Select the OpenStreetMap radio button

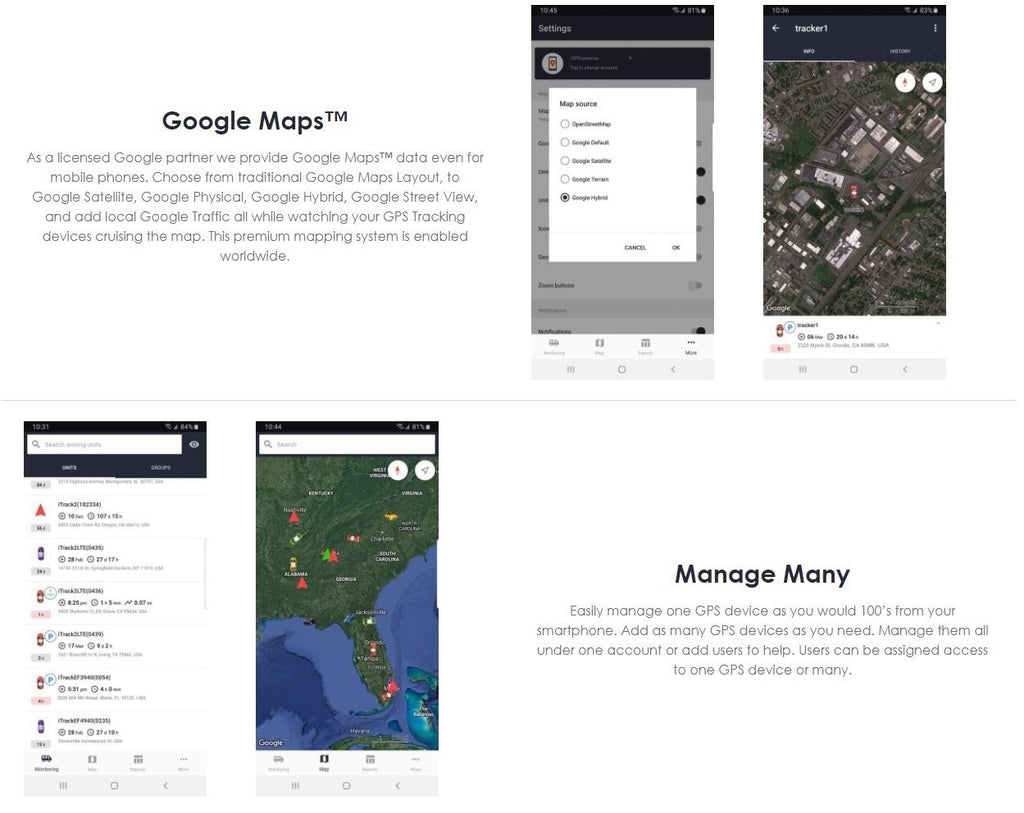565,124
